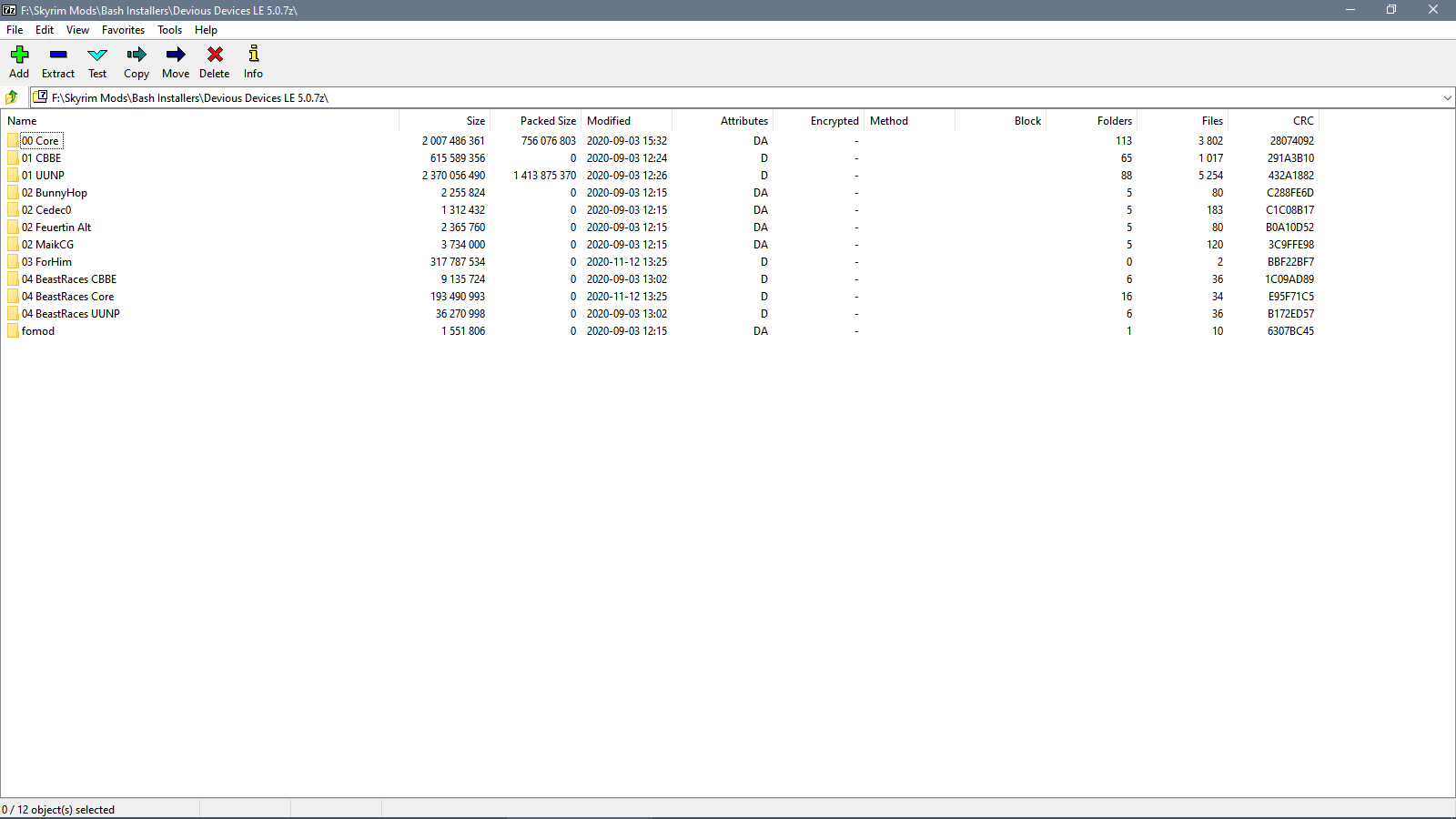Click folder icon of 02 Cedec0
The image size is (1456, 819).
point(13,209)
